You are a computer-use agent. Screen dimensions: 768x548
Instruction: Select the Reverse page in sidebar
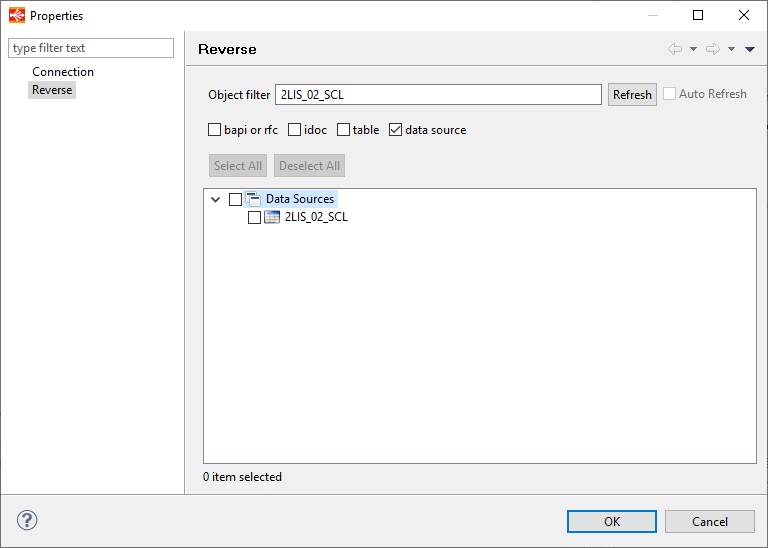[x=52, y=90]
